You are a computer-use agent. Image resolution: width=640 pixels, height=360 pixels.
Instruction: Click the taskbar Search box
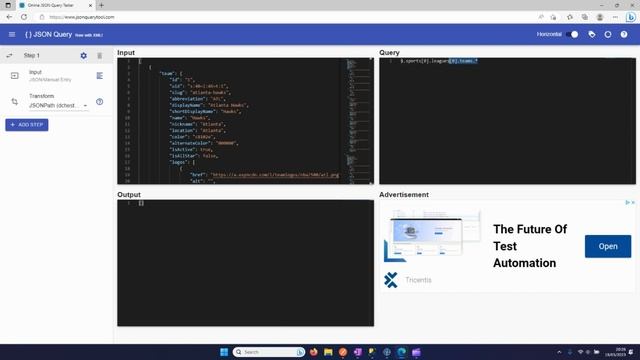point(269,352)
